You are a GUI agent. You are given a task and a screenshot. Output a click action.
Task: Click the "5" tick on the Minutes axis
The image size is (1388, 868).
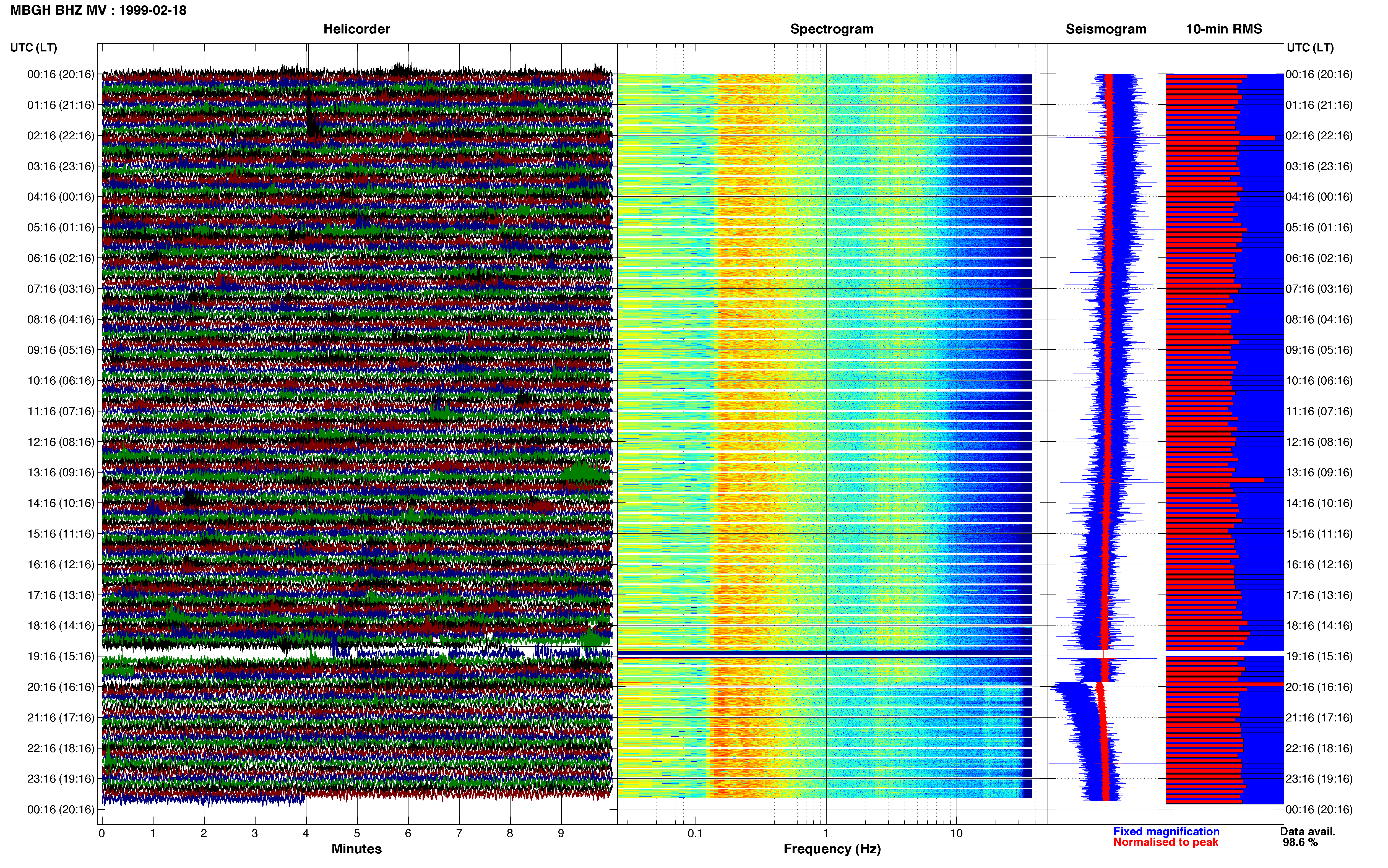tap(357, 833)
